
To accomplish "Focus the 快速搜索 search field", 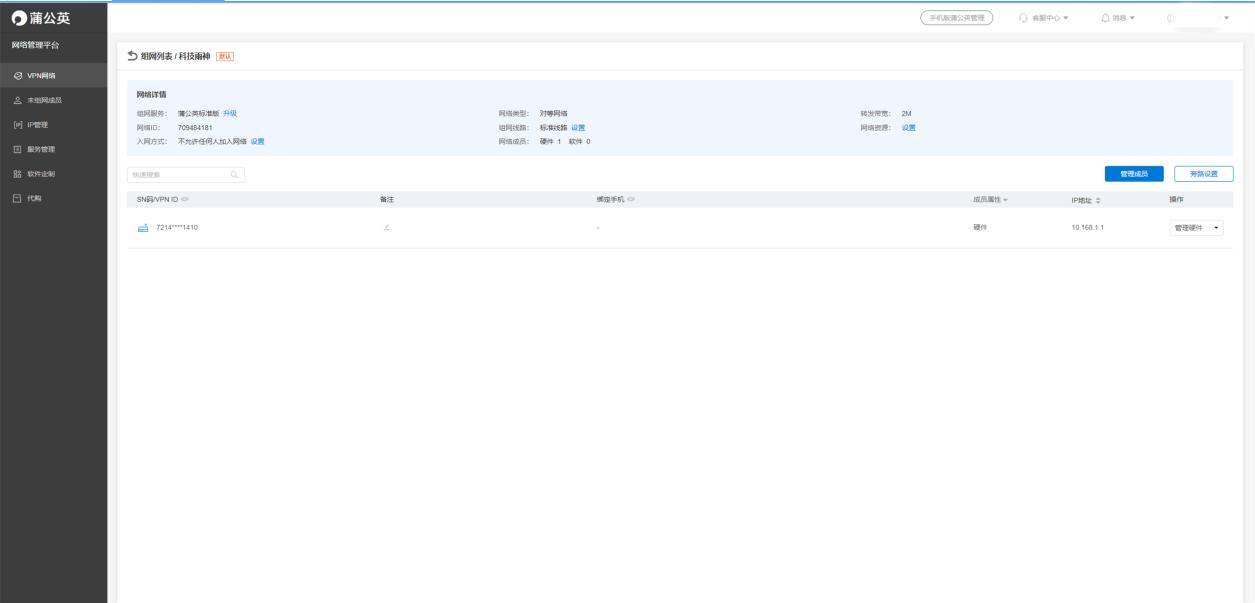I will tap(186, 174).
